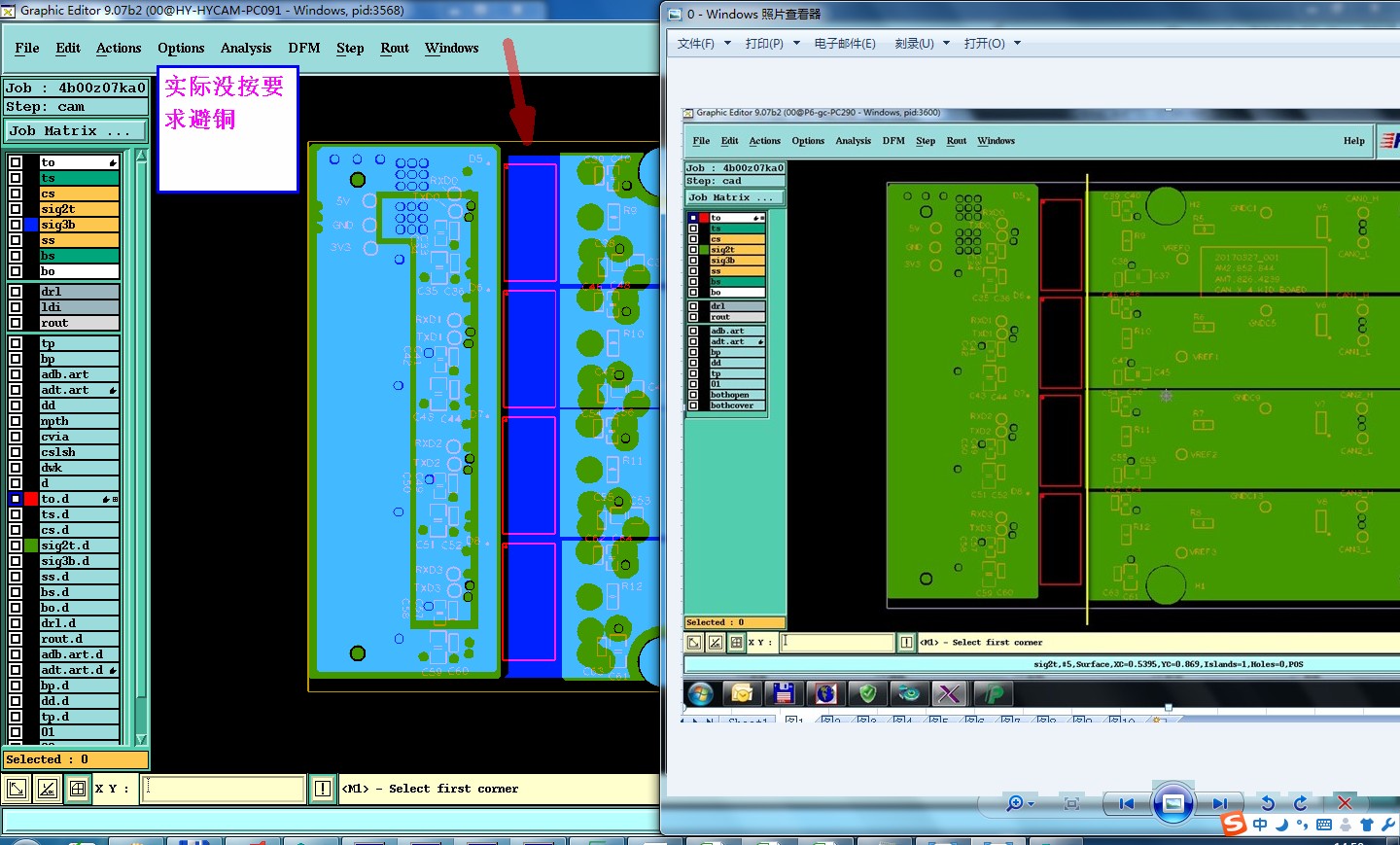The height and width of the screenshot is (845, 1400).
Task: Go to the previous photo in viewer
Action: pyautogui.click(x=1127, y=803)
